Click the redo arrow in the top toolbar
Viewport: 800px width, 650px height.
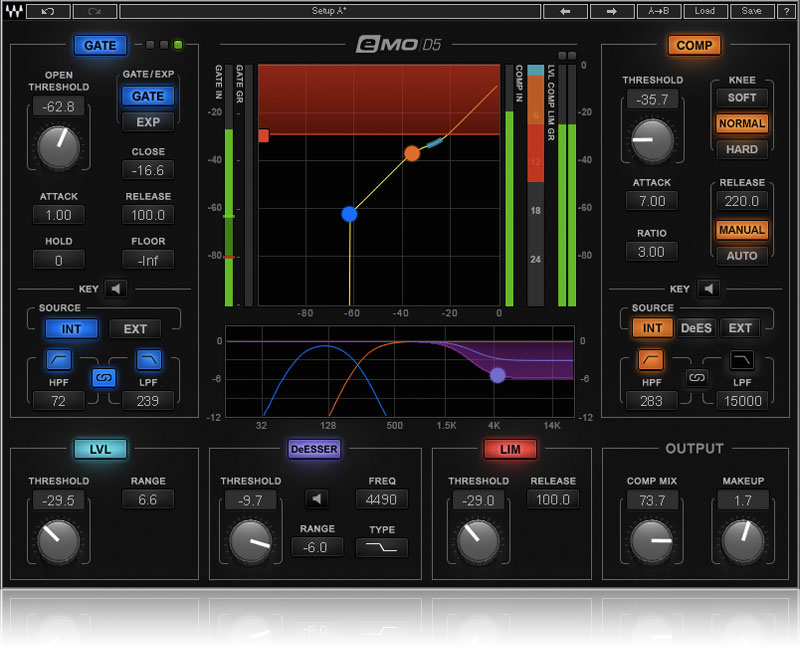coord(94,12)
